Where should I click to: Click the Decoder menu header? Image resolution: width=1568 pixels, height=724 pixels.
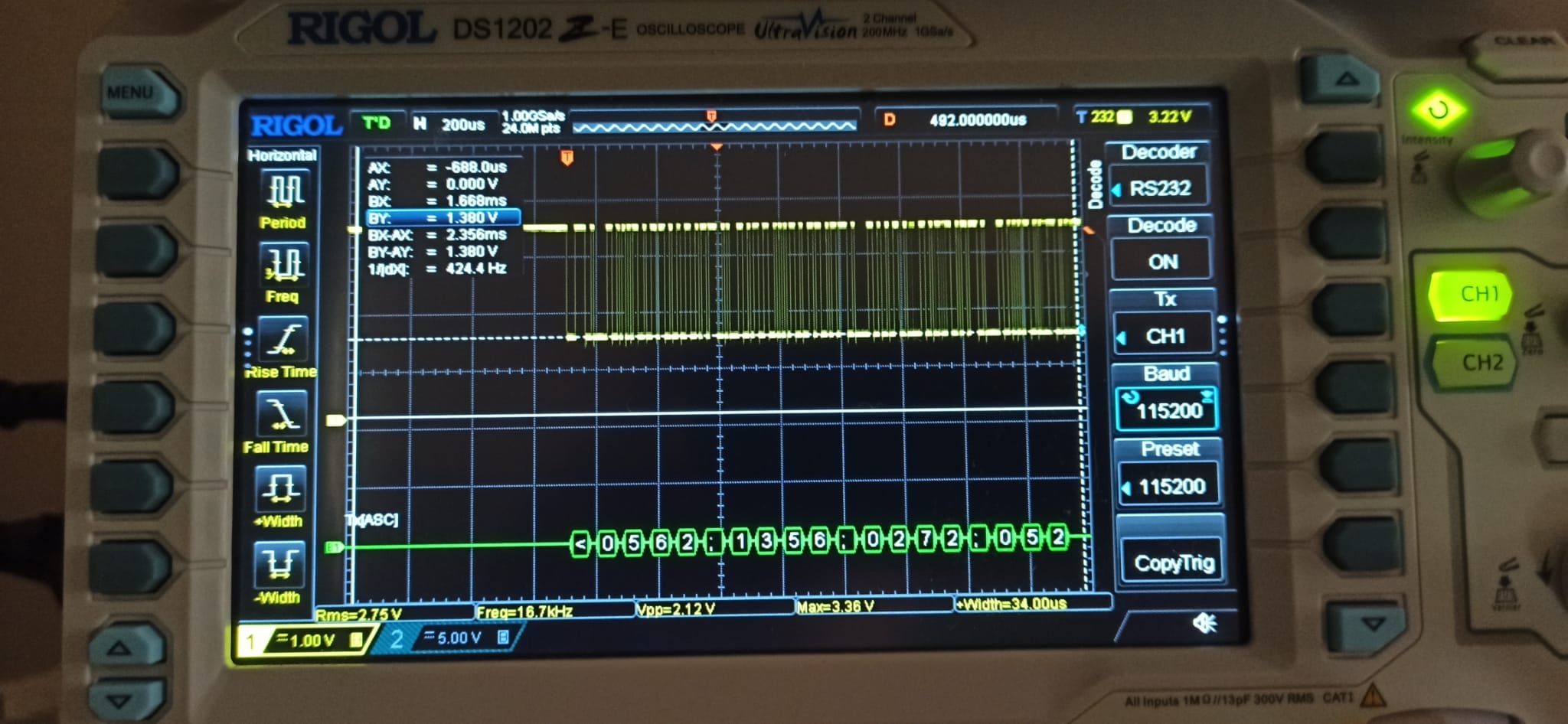coord(1158,152)
